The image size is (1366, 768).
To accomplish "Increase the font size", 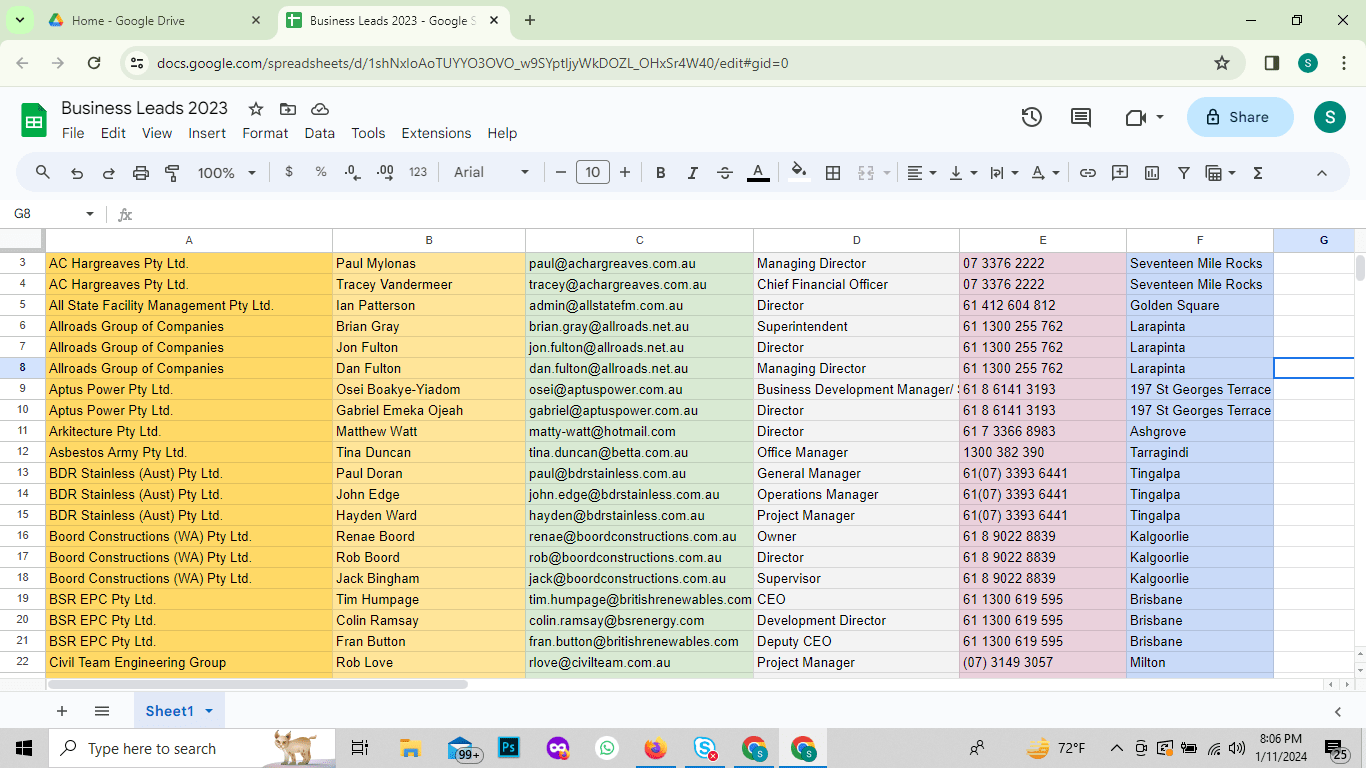I will pyautogui.click(x=625, y=173).
